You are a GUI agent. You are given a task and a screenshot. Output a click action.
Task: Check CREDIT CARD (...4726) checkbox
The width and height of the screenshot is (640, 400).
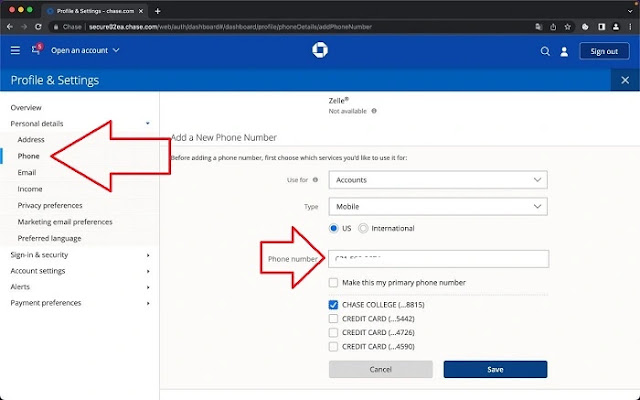point(333,333)
